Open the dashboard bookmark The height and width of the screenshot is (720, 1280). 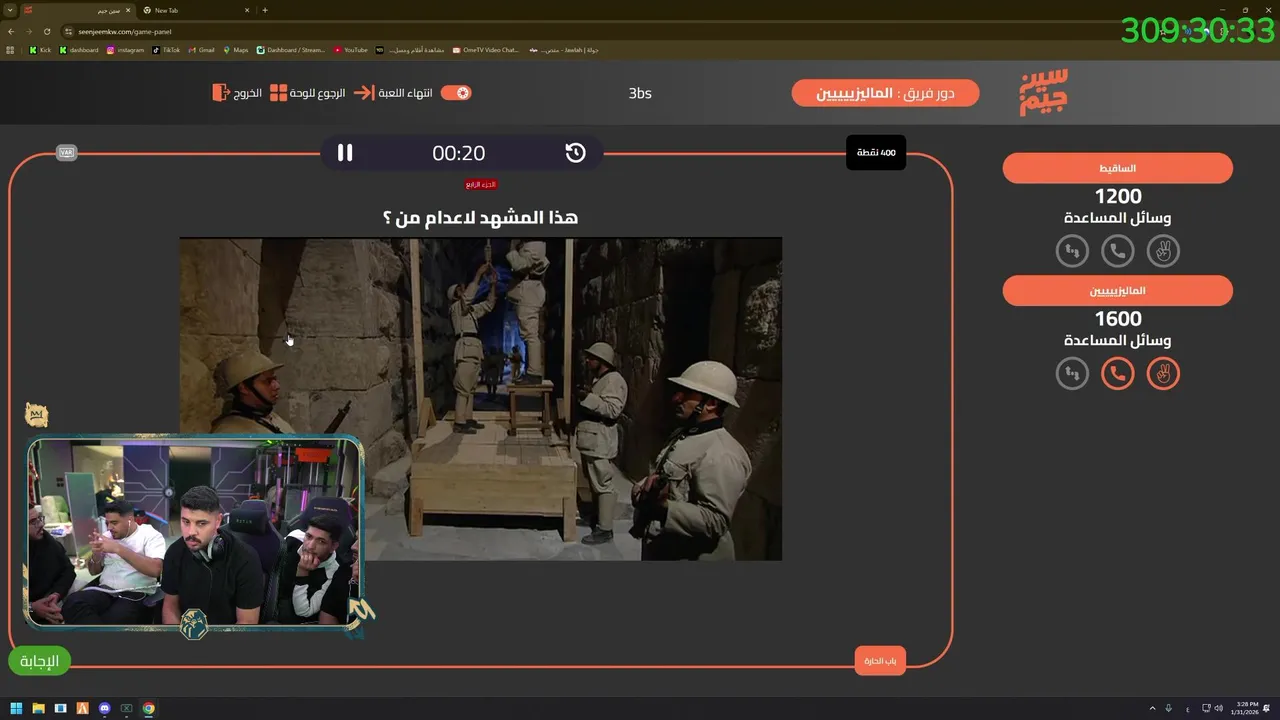[x=79, y=50]
